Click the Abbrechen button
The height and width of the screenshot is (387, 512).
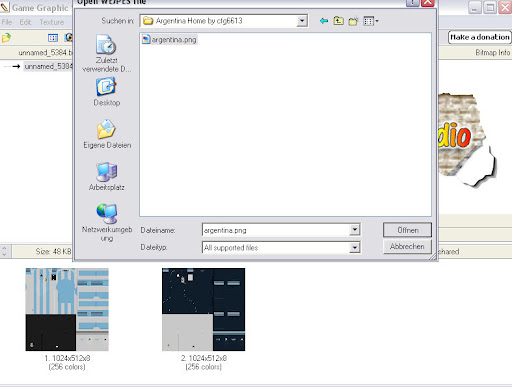[407, 247]
